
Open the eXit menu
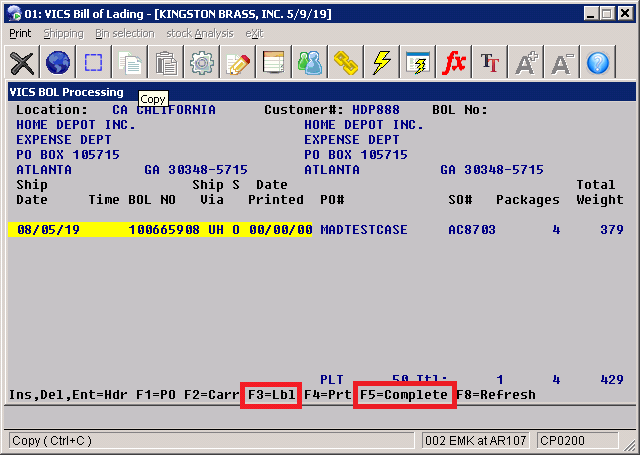pos(255,33)
